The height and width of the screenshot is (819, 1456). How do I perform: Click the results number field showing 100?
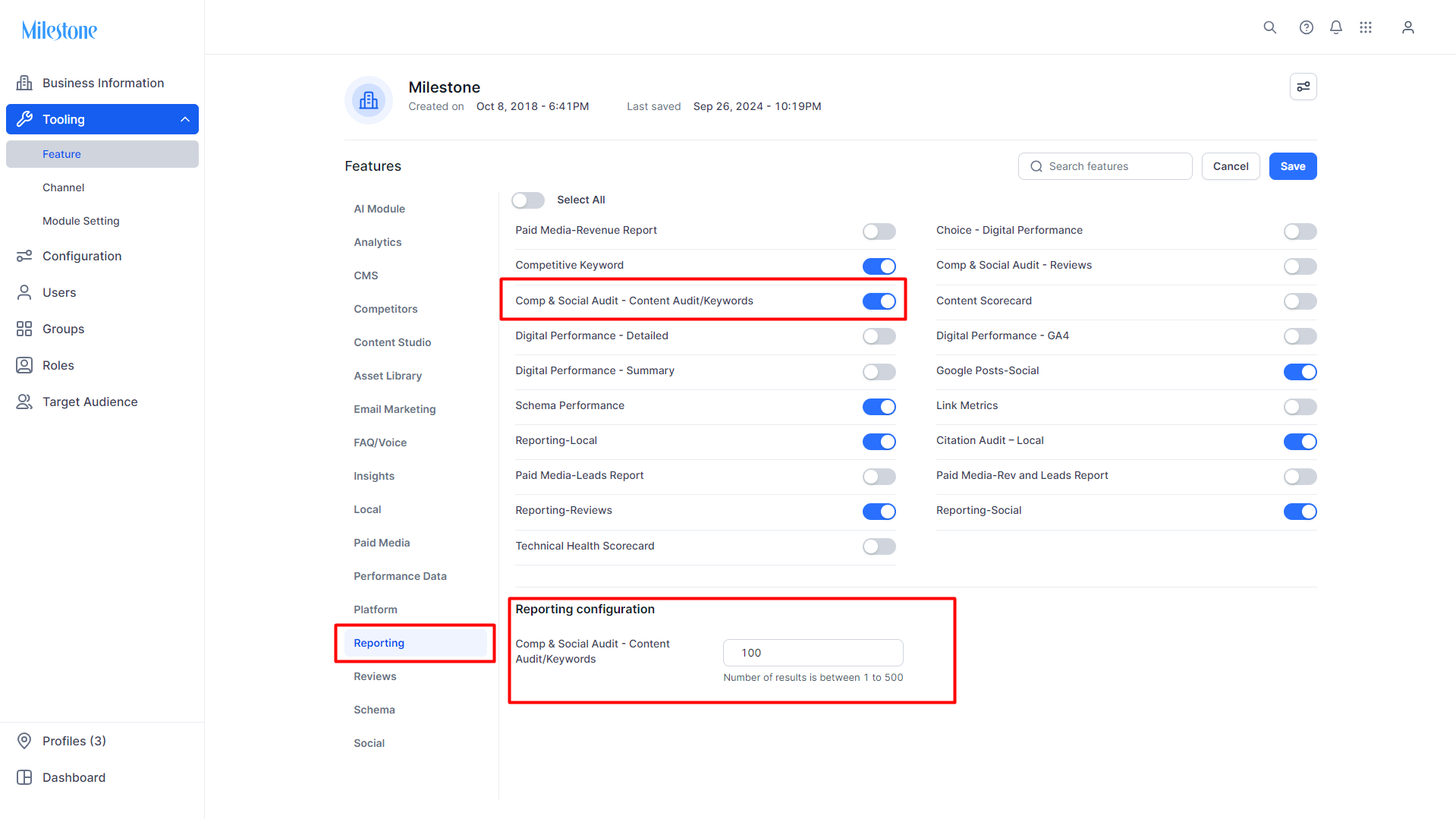[813, 653]
